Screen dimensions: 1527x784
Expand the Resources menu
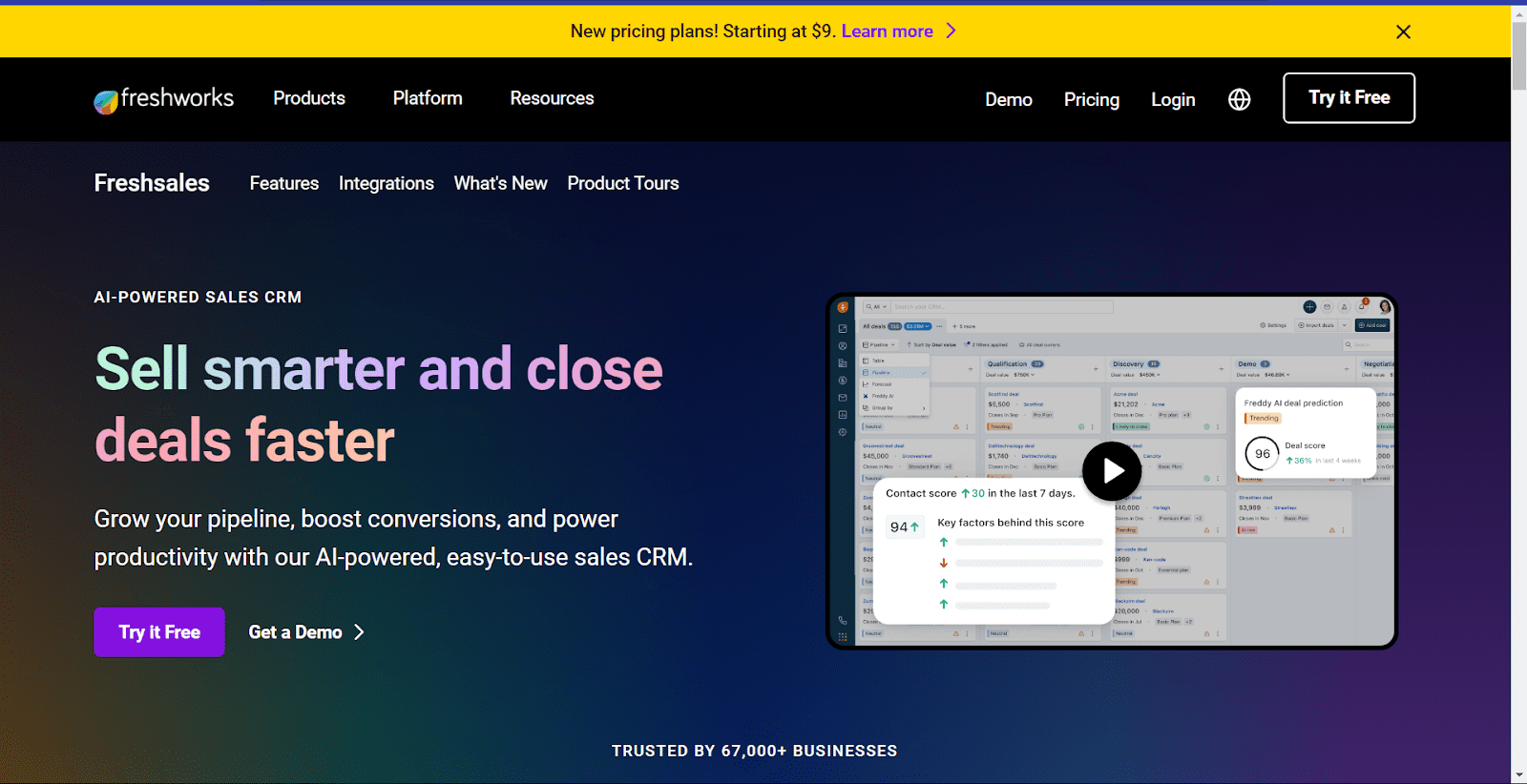tap(552, 98)
